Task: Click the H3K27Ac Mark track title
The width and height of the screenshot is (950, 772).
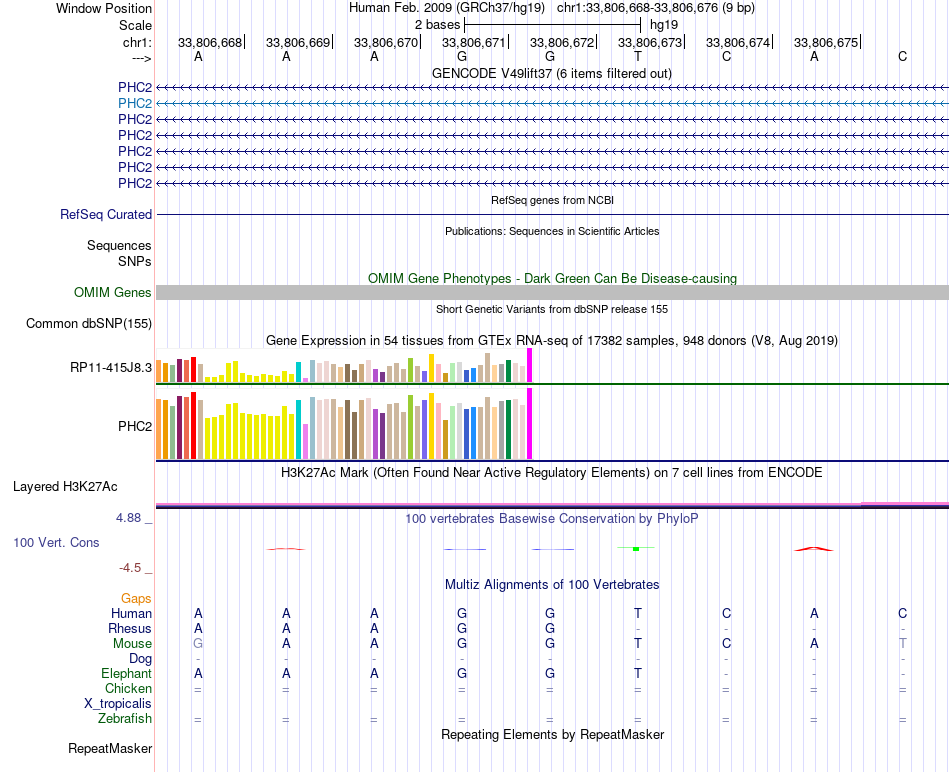Action: pyautogui.click(x=552, y=473)
